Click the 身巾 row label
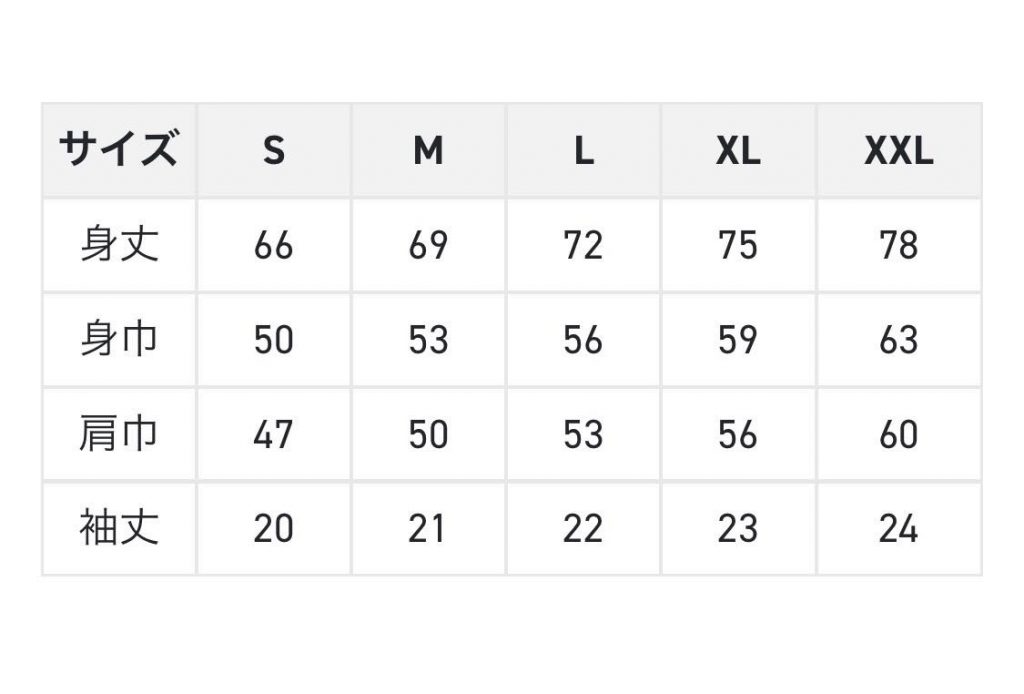The width and height of the screenshot is (1024, 694). point(119,339)
